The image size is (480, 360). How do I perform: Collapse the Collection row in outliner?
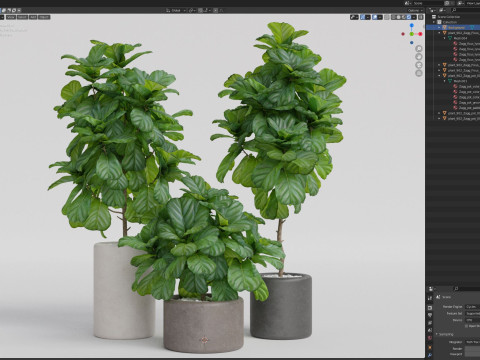[x=434, y=22]
